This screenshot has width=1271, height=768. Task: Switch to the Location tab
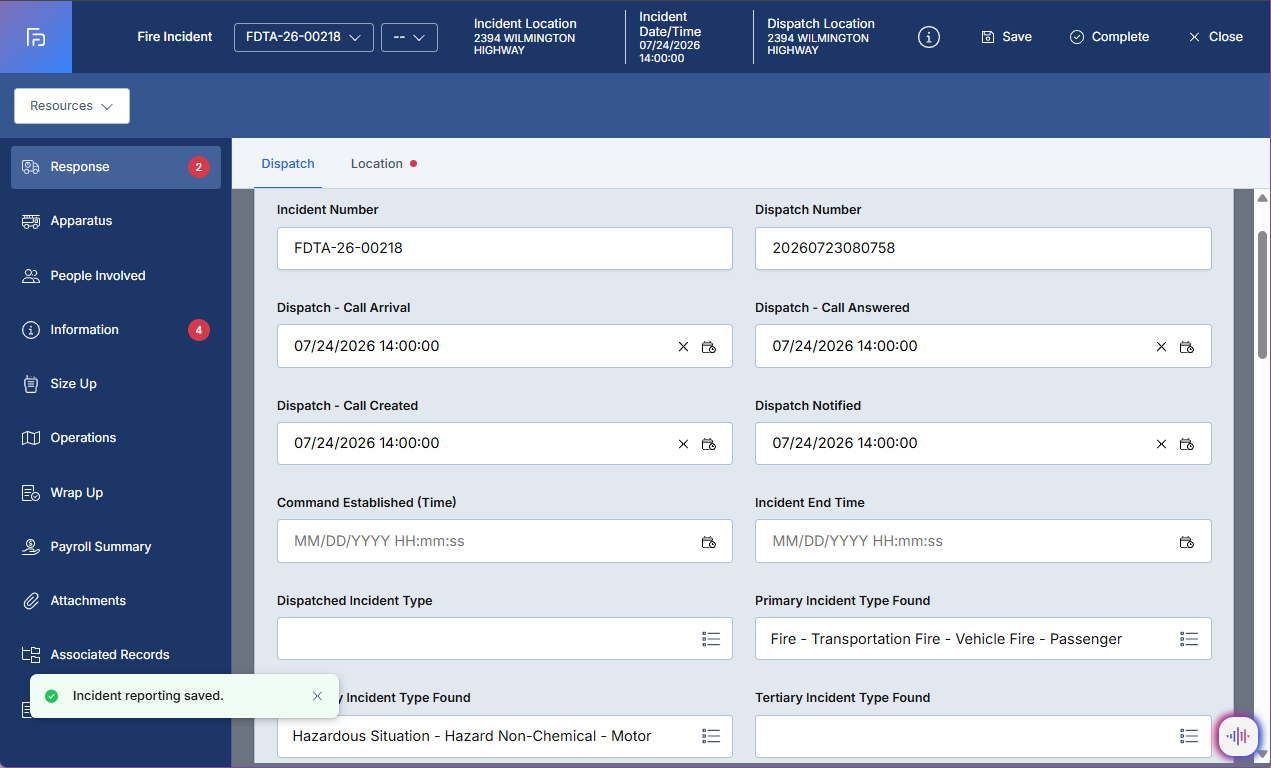(383, 164)
